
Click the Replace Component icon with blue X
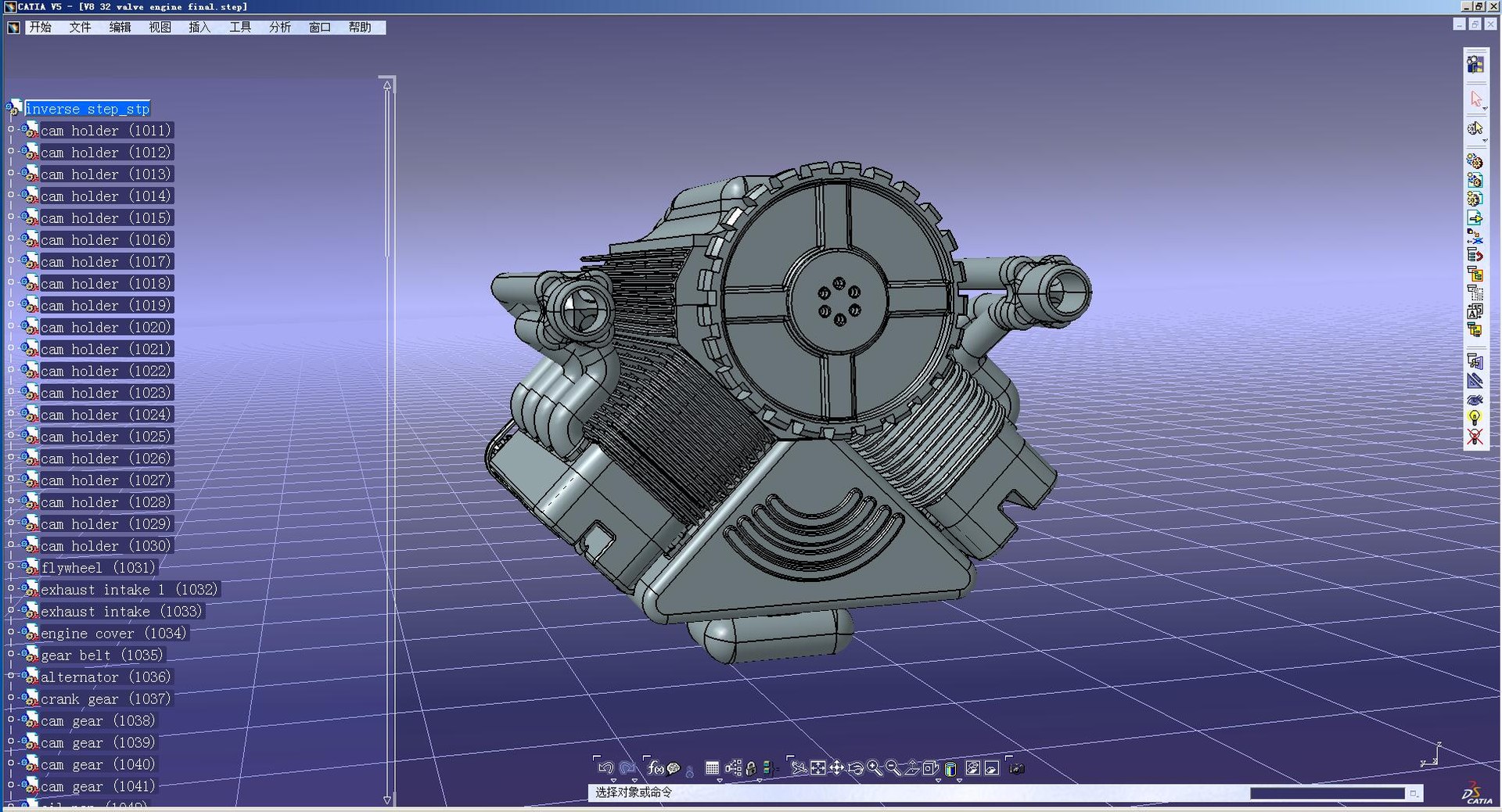1475,235
